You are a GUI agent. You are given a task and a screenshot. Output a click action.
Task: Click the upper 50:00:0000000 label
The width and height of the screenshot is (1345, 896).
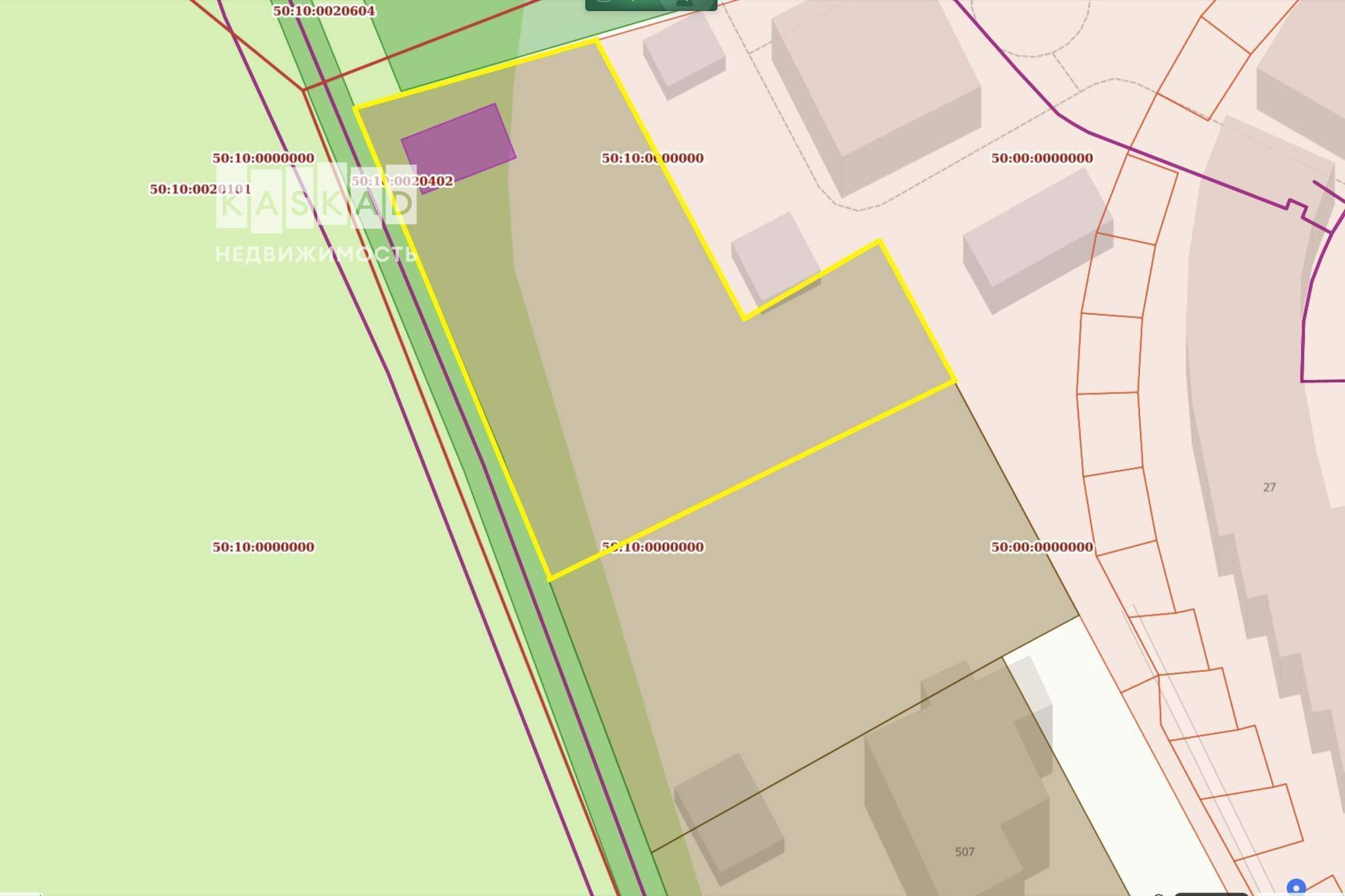click(x=1042, y=158)
